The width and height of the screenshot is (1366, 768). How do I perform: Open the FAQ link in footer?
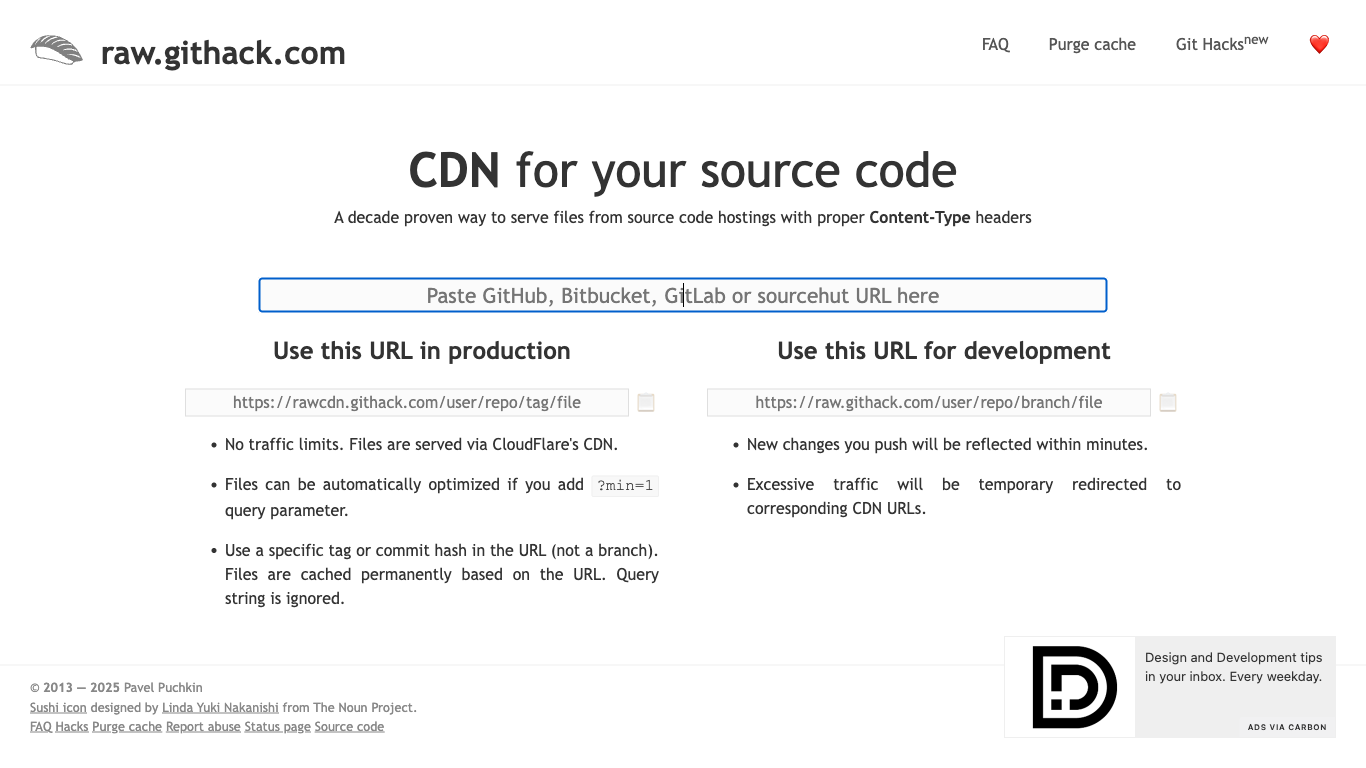41,726
